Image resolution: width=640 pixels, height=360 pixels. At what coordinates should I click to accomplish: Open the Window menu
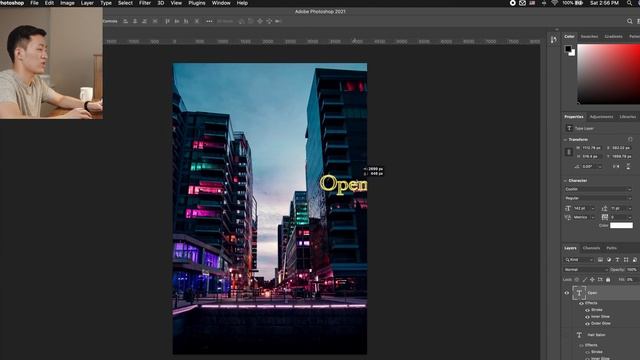click(x=221, y=3)
